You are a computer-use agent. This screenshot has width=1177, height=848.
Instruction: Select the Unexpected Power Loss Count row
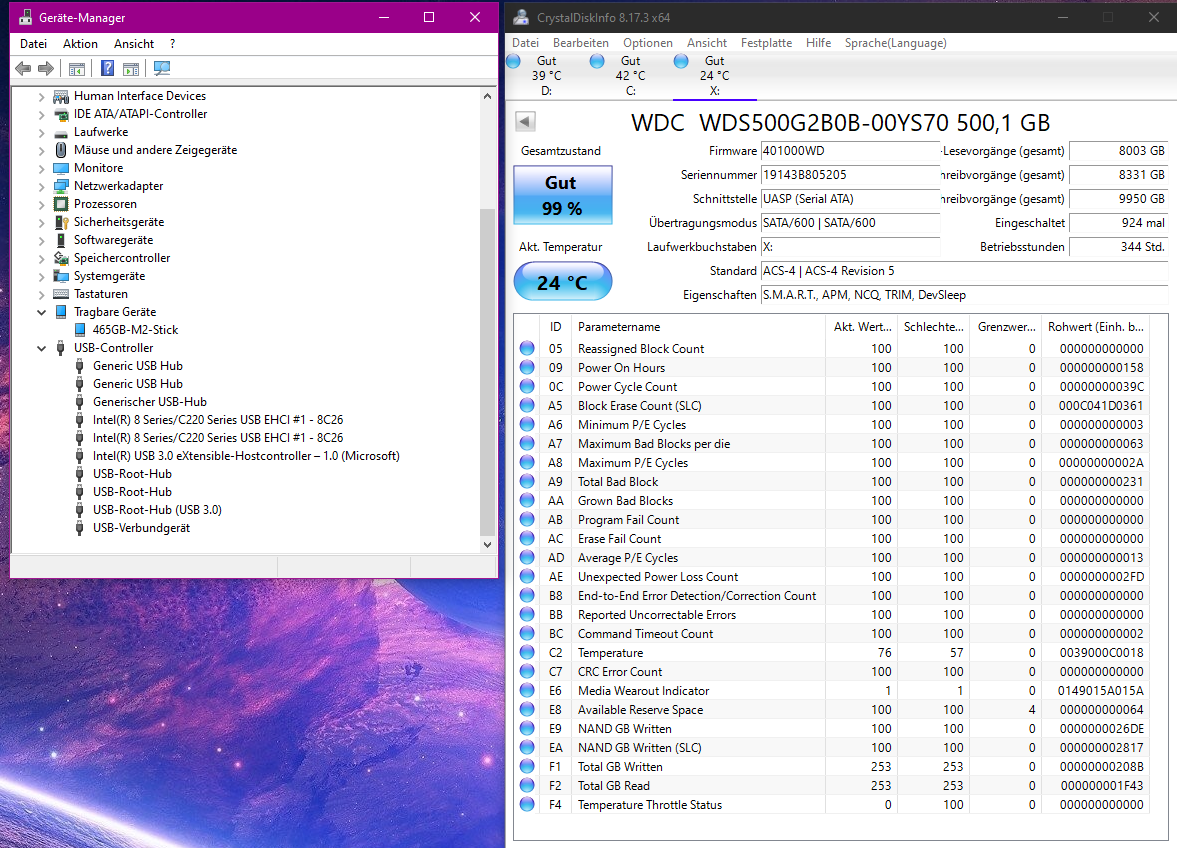[x=831, y=577]
